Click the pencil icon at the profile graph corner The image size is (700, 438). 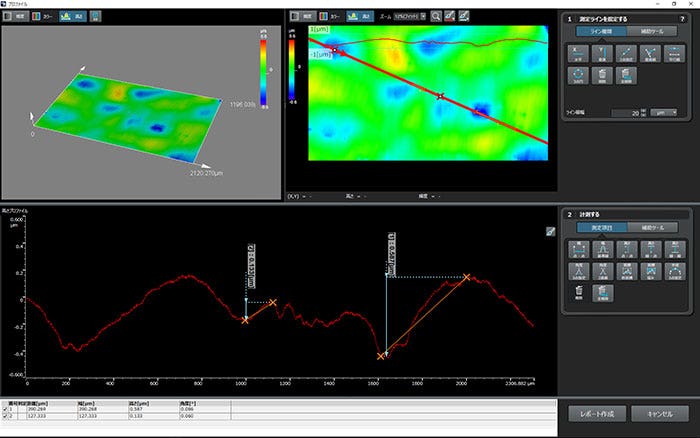point(549,232)
